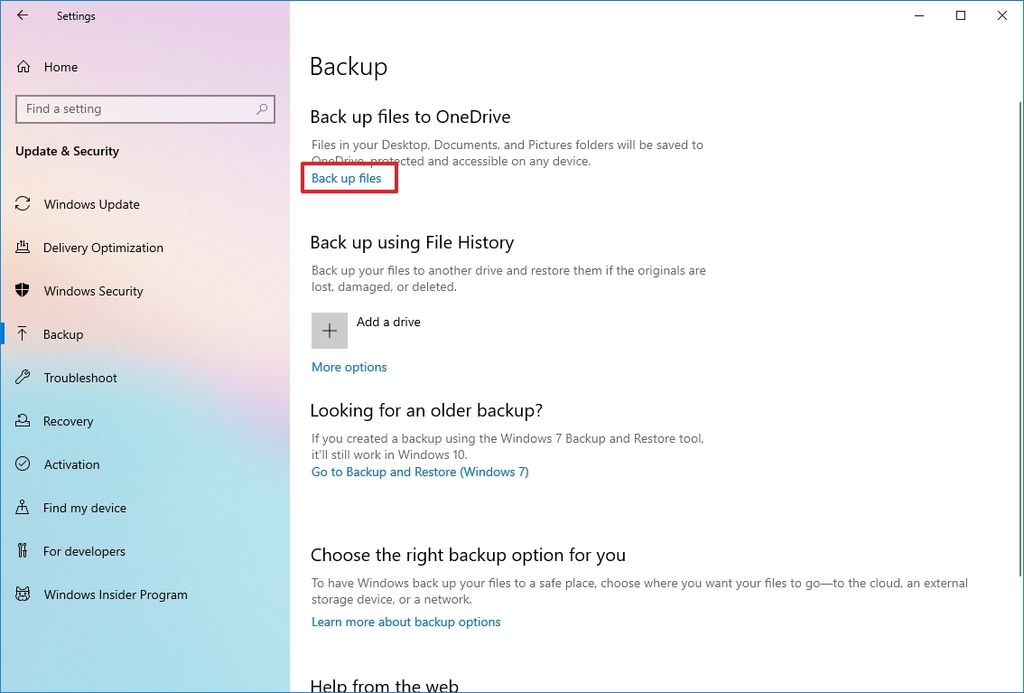Open Activation settings
Image resolution: width=1024 pixels, height=693 pixels.
click(x=71, y=464)
